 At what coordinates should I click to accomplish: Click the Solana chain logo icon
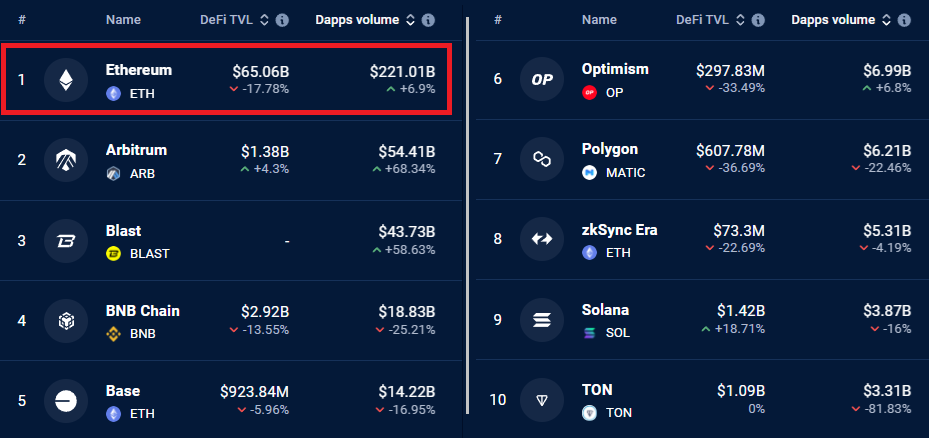pos(542,320)
